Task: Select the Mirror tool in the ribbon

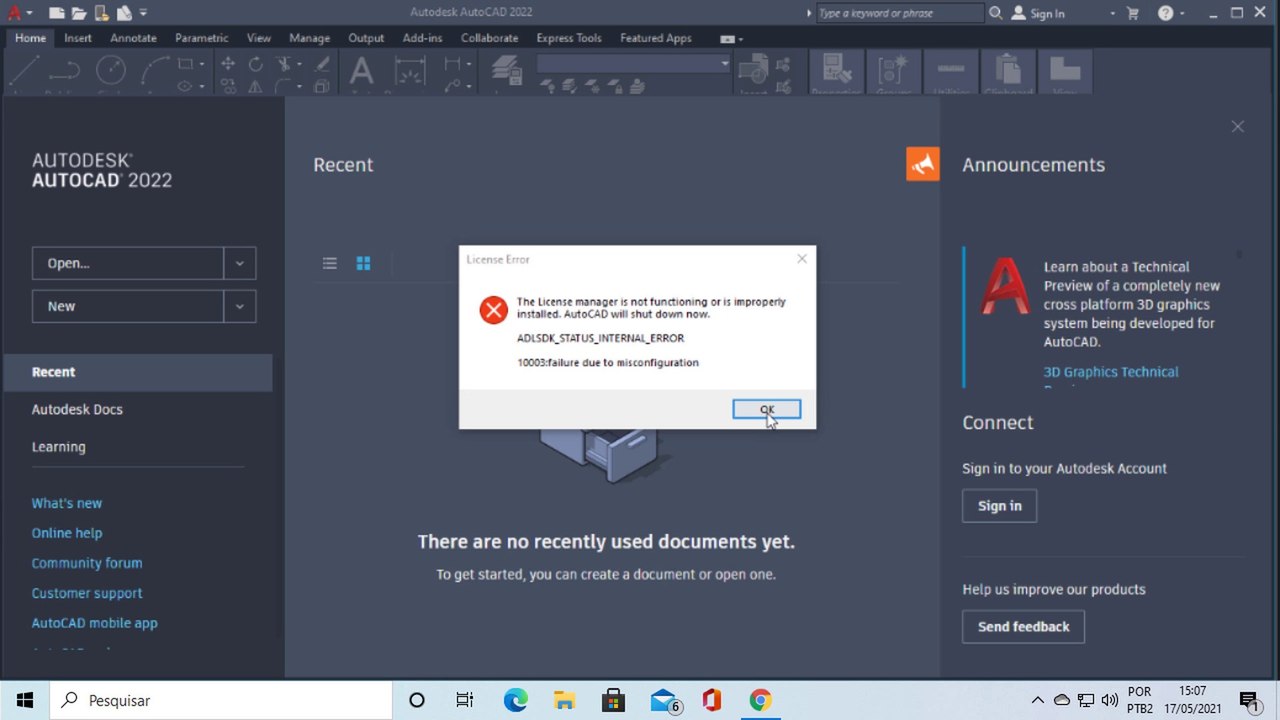Action: tap(256, 86)
